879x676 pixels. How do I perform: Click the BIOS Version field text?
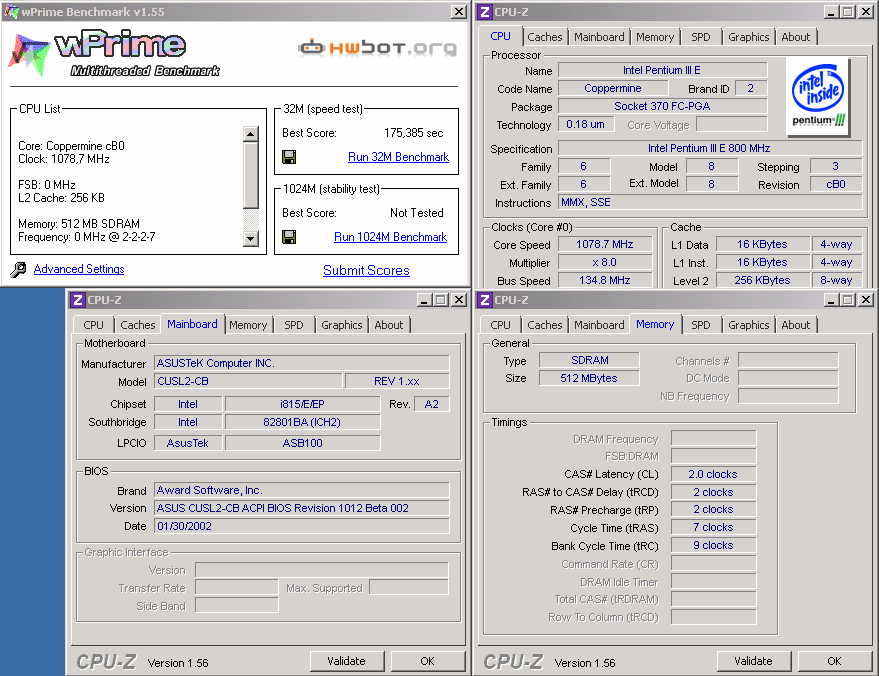pyautogui.click(x=302, y=508)
